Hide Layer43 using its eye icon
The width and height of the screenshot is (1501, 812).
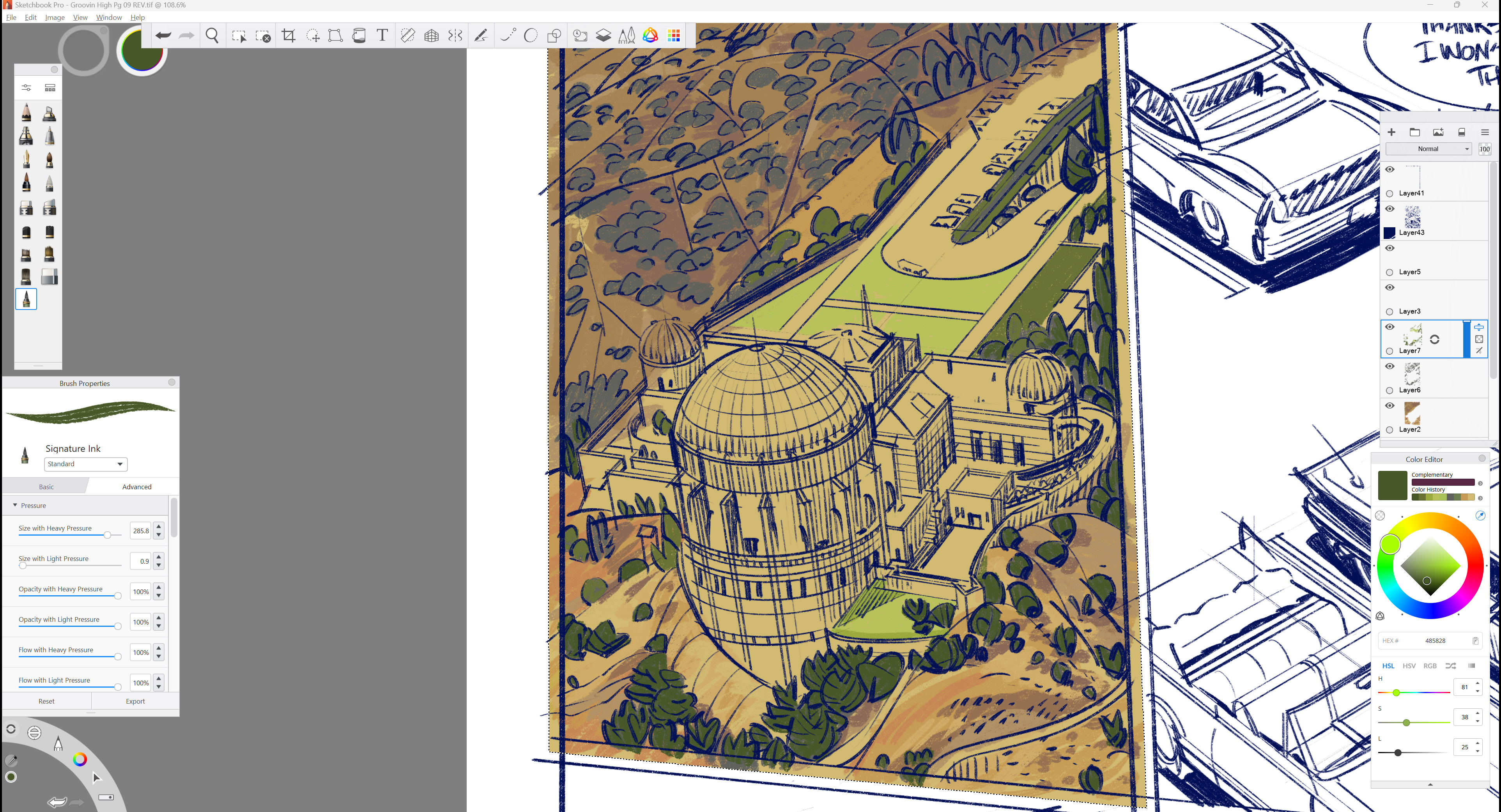click(x=1390, y=209)
